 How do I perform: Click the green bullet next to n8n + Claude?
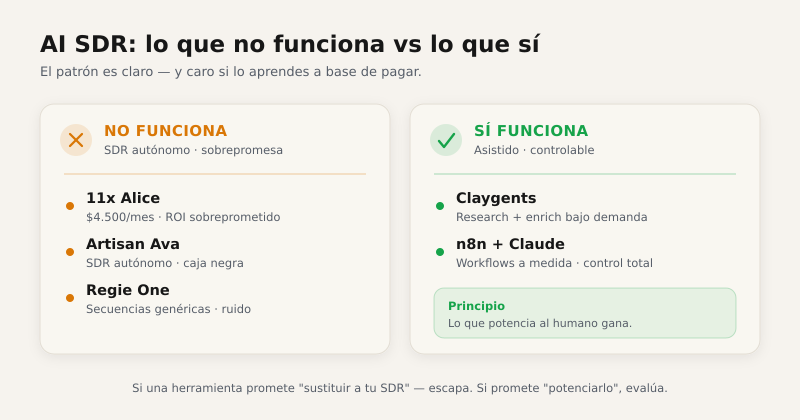coord(440,252)
